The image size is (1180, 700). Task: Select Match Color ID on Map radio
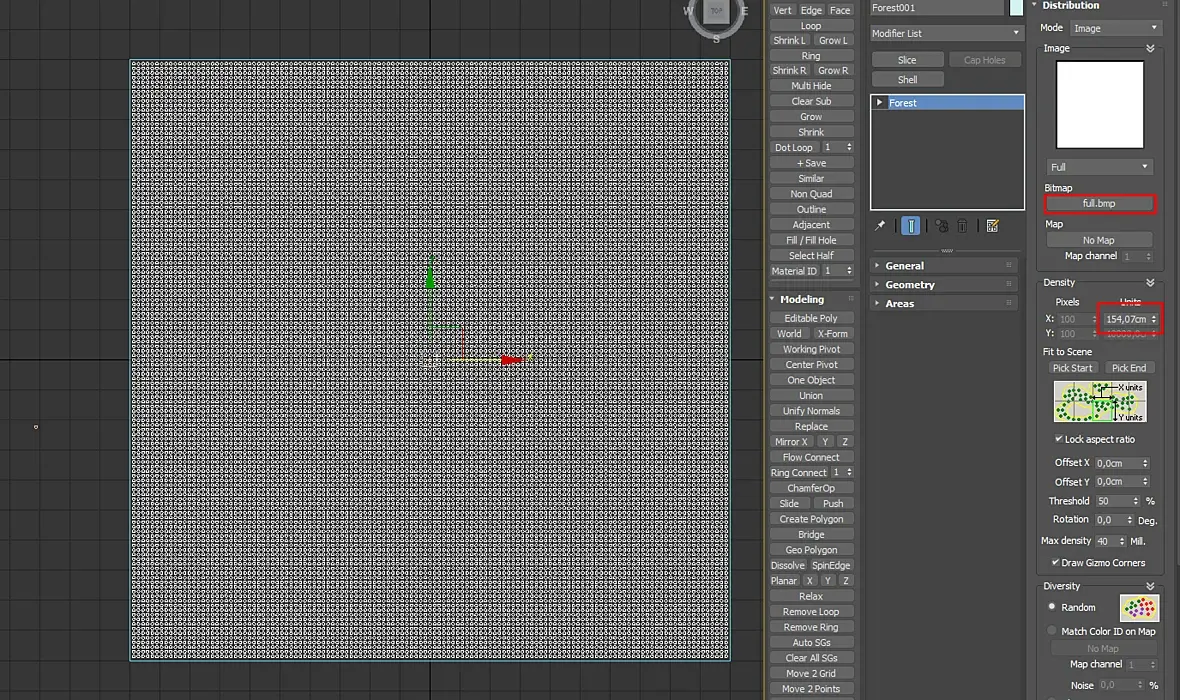pos(1052,631)
